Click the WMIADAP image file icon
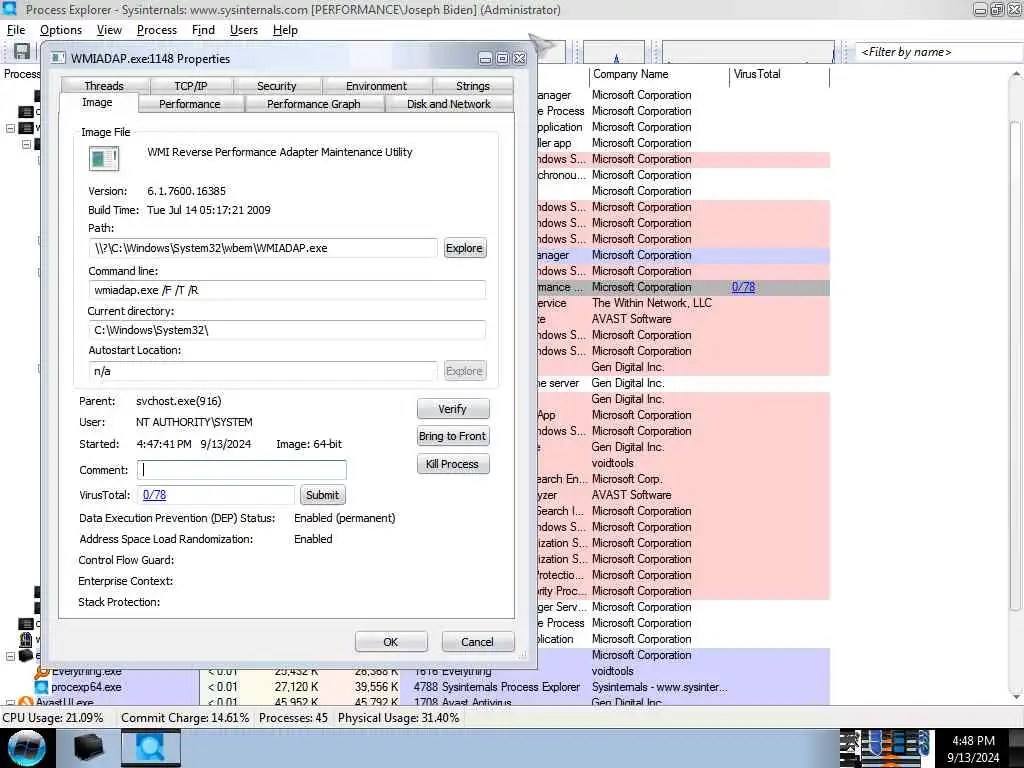The width and height of the screenshot is (1024, 768). 104,159
